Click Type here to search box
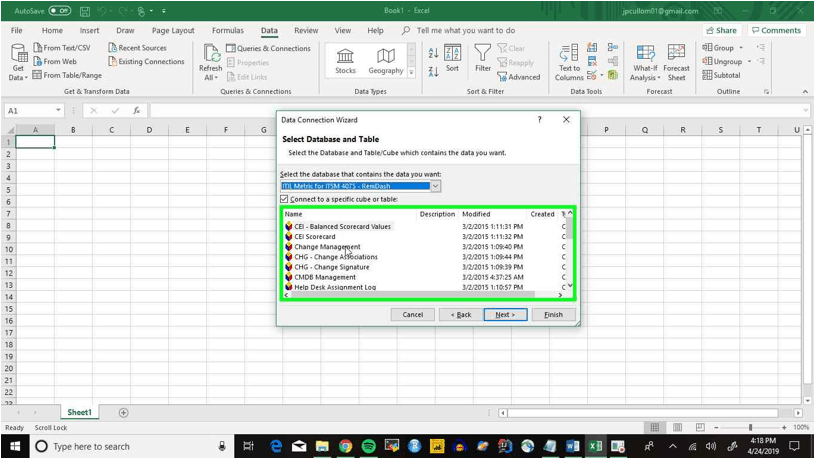This screenshot has height=460, width=816. 131,446
